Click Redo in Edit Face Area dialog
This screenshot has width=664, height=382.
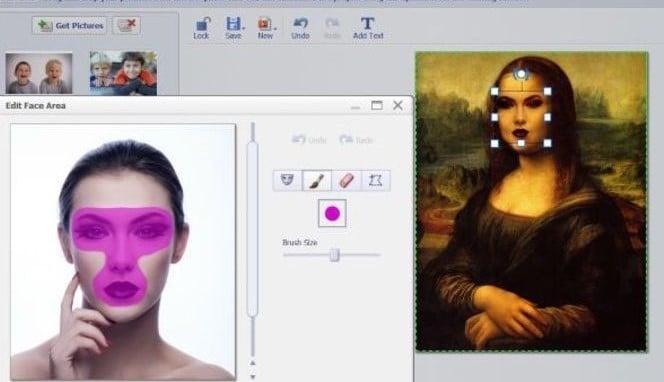tap(356, 140)
